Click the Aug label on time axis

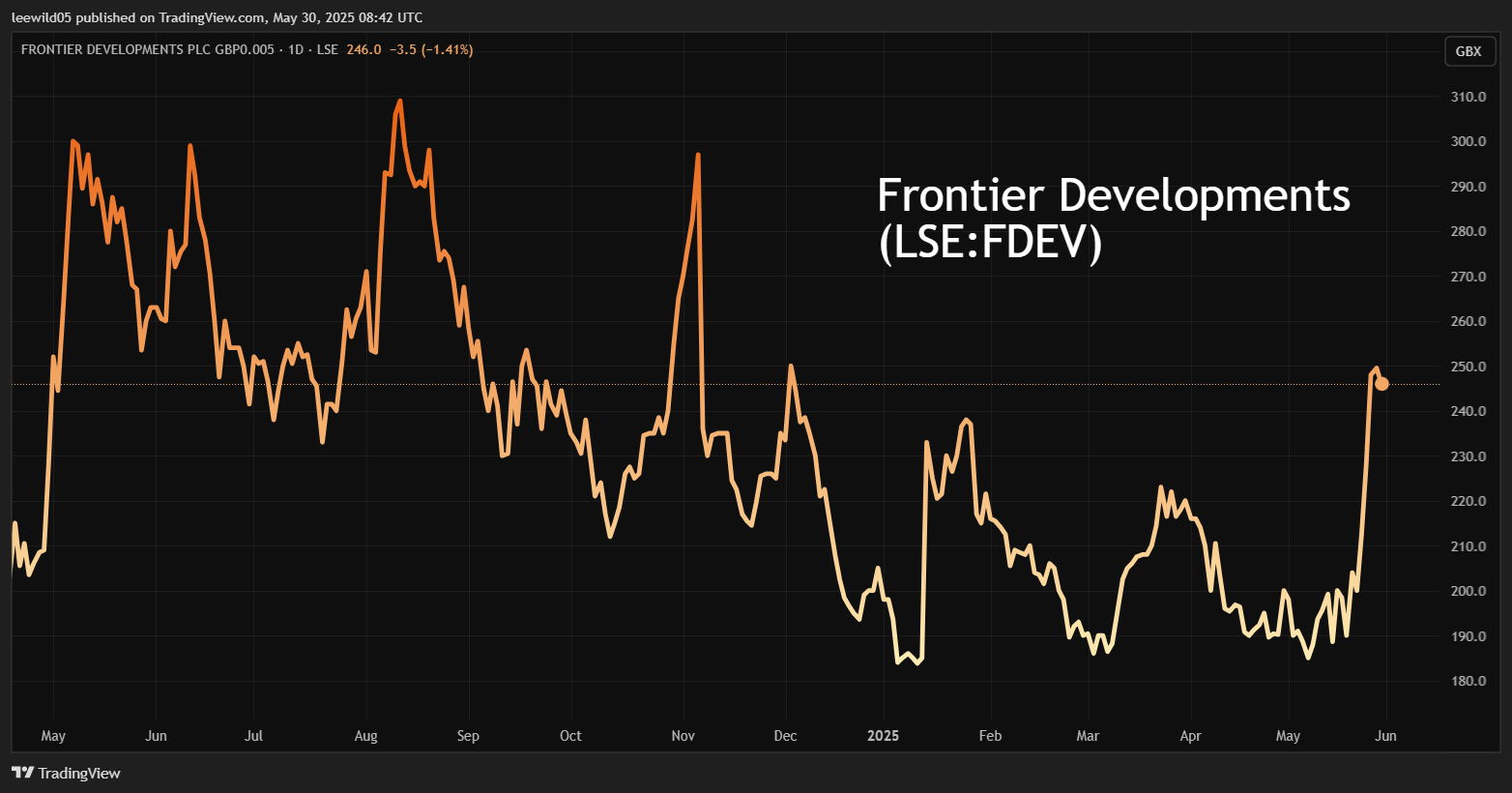365,736
